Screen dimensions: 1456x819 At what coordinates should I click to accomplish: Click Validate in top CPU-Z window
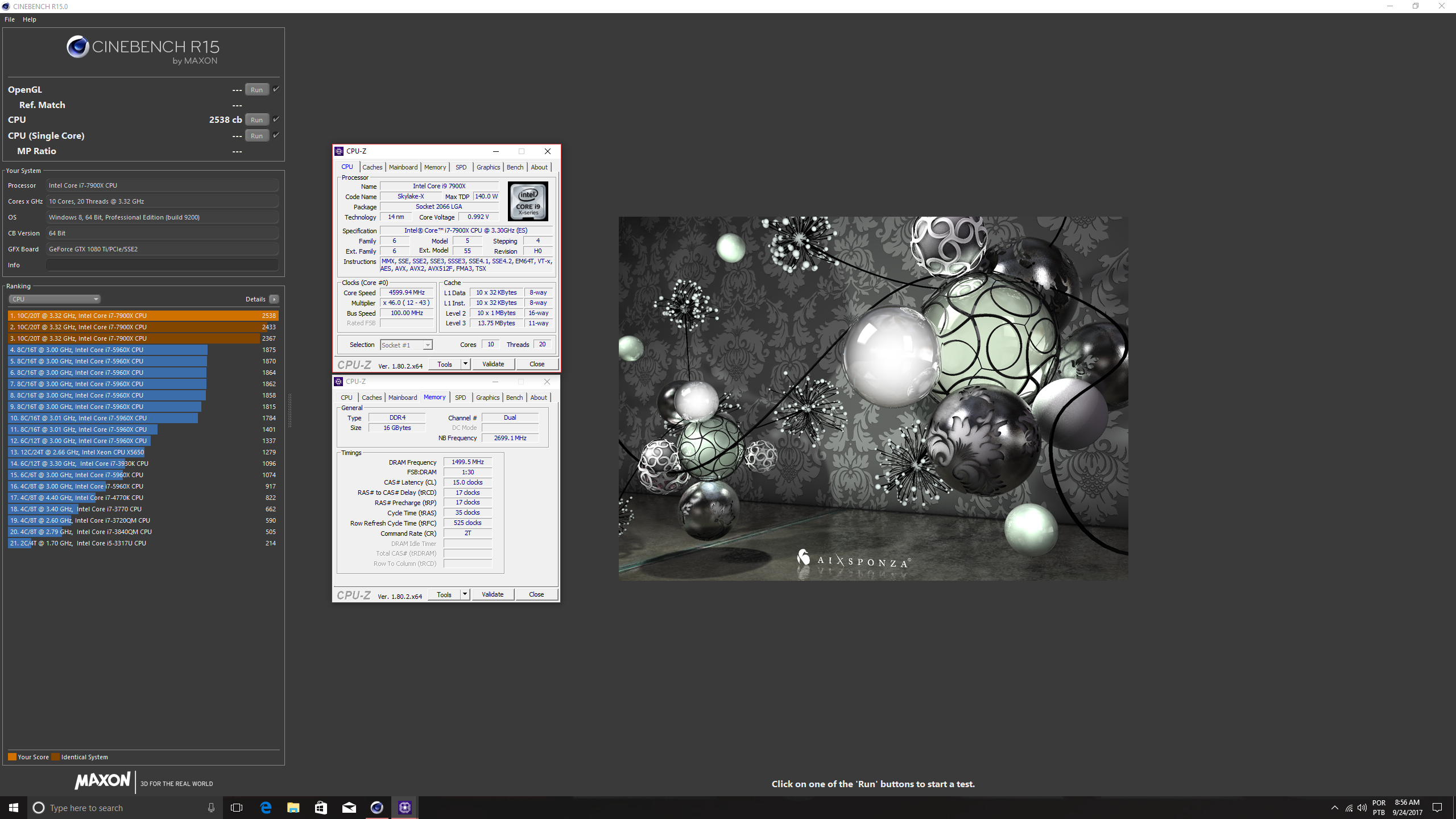point(493,364)
